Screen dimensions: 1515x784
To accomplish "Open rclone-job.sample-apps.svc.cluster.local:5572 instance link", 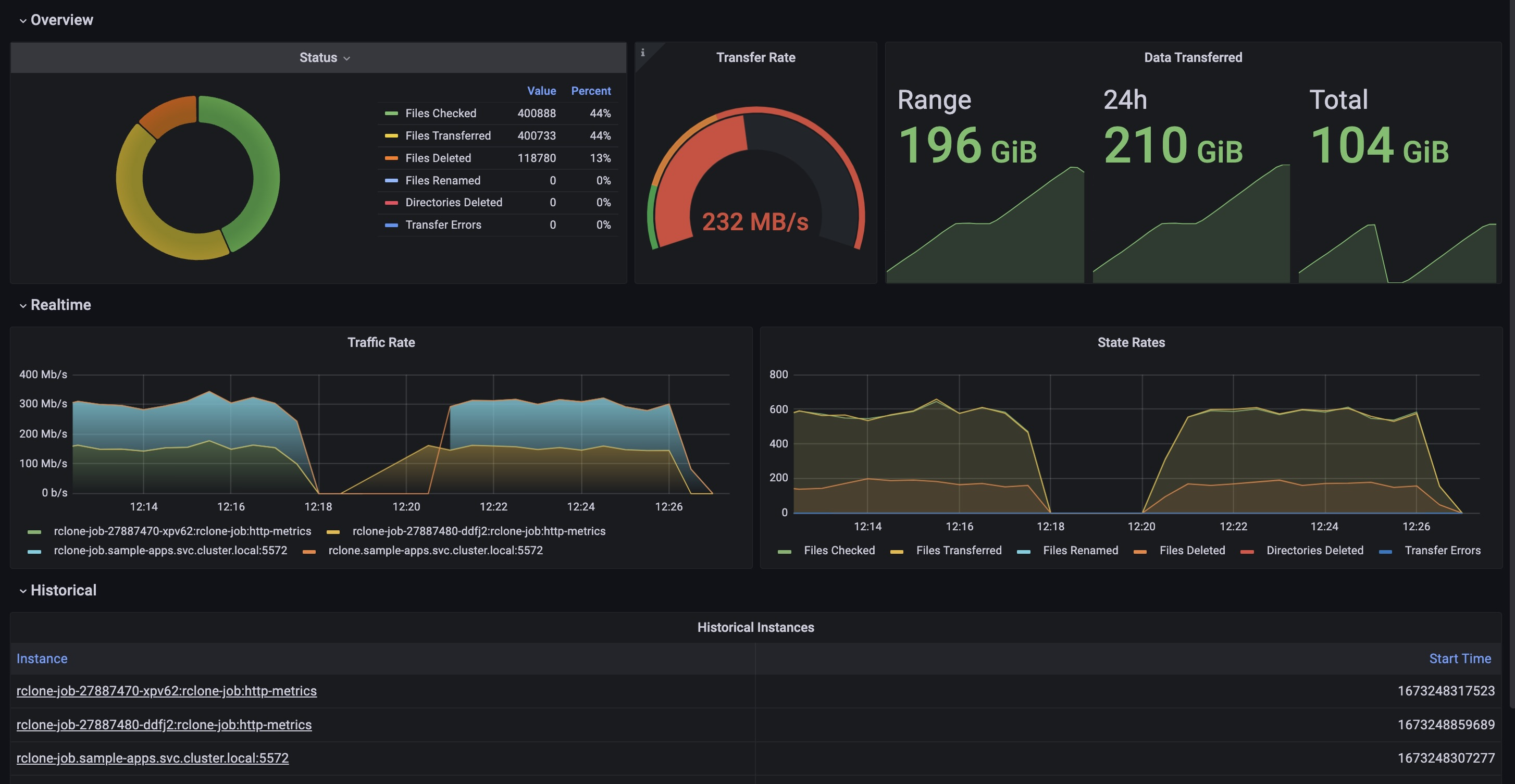I will pos(152,758).
